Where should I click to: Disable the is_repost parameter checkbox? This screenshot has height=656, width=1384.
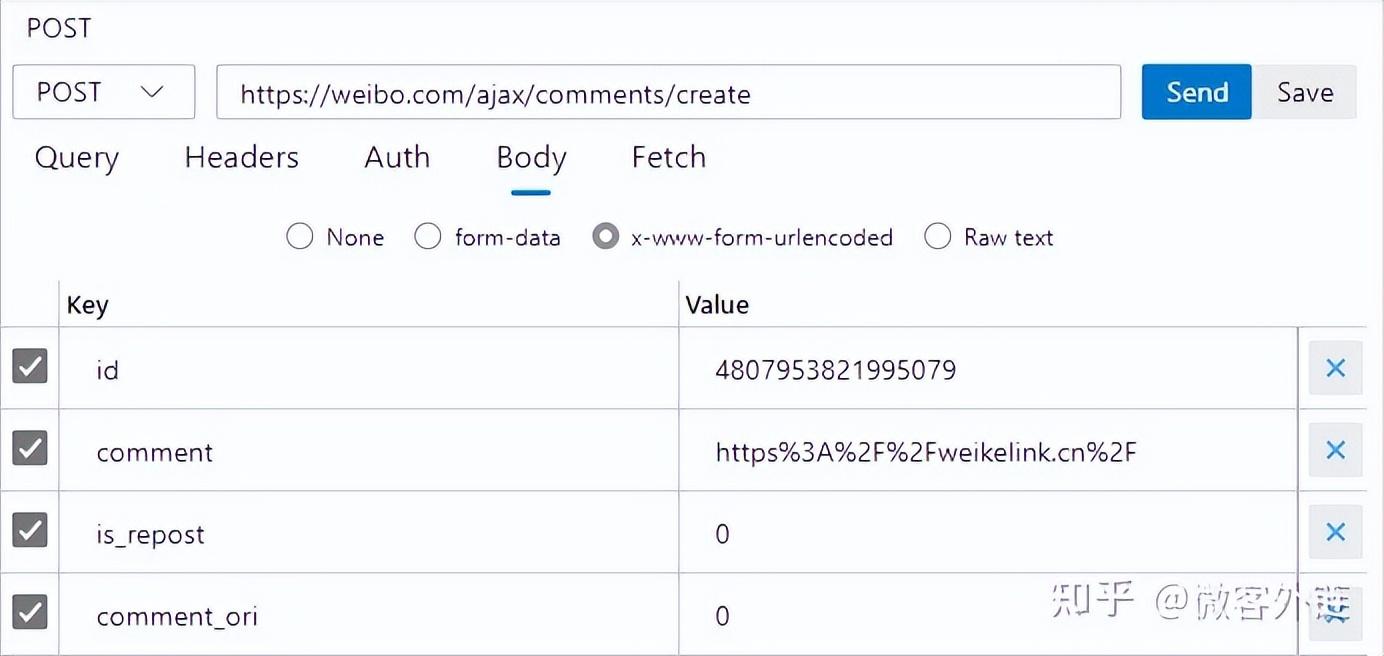click(30, 530)
